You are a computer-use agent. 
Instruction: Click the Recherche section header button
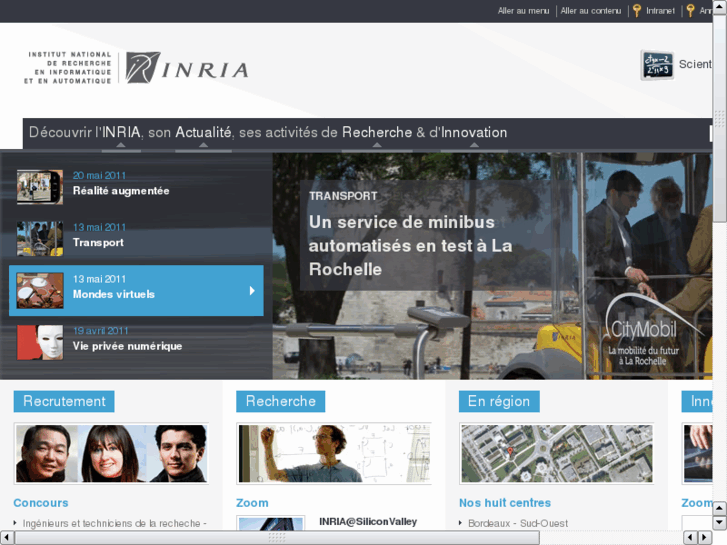click(x=281, y=401)
